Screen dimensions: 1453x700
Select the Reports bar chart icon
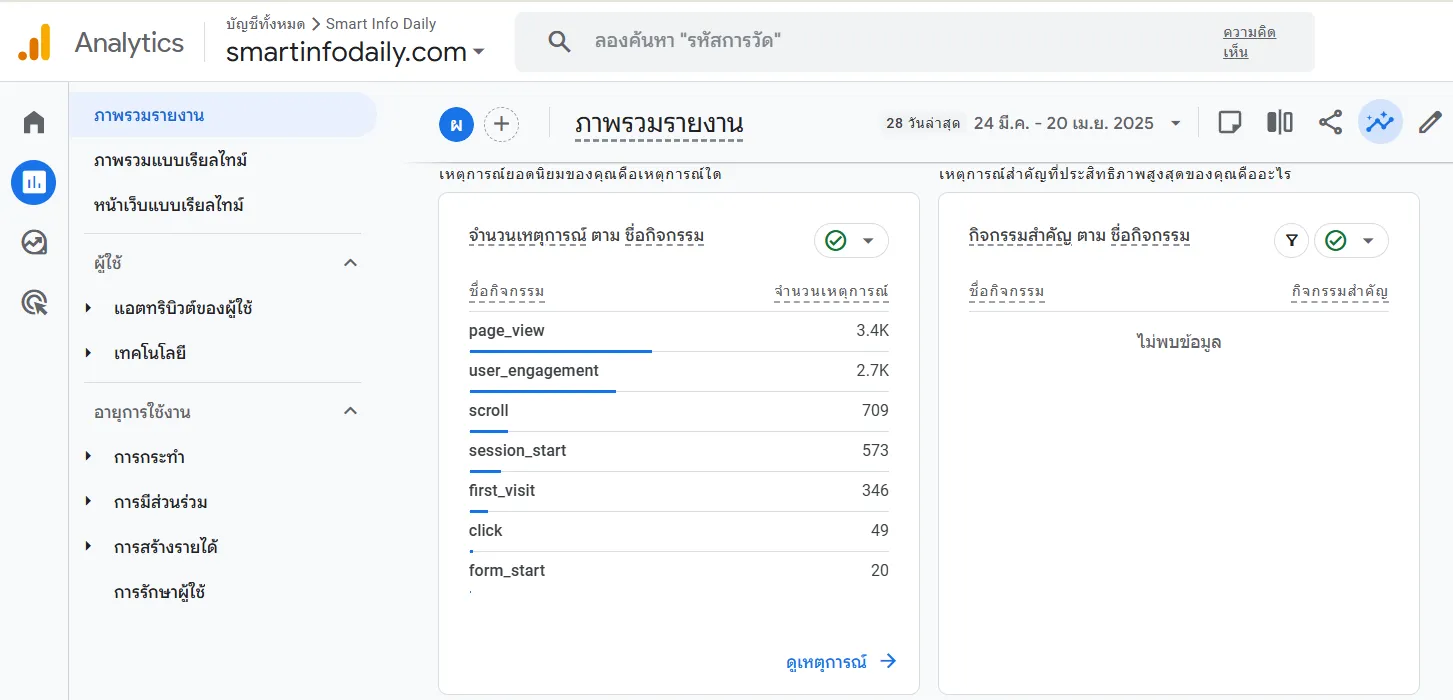pyautogui.click(x=34, y=182)
